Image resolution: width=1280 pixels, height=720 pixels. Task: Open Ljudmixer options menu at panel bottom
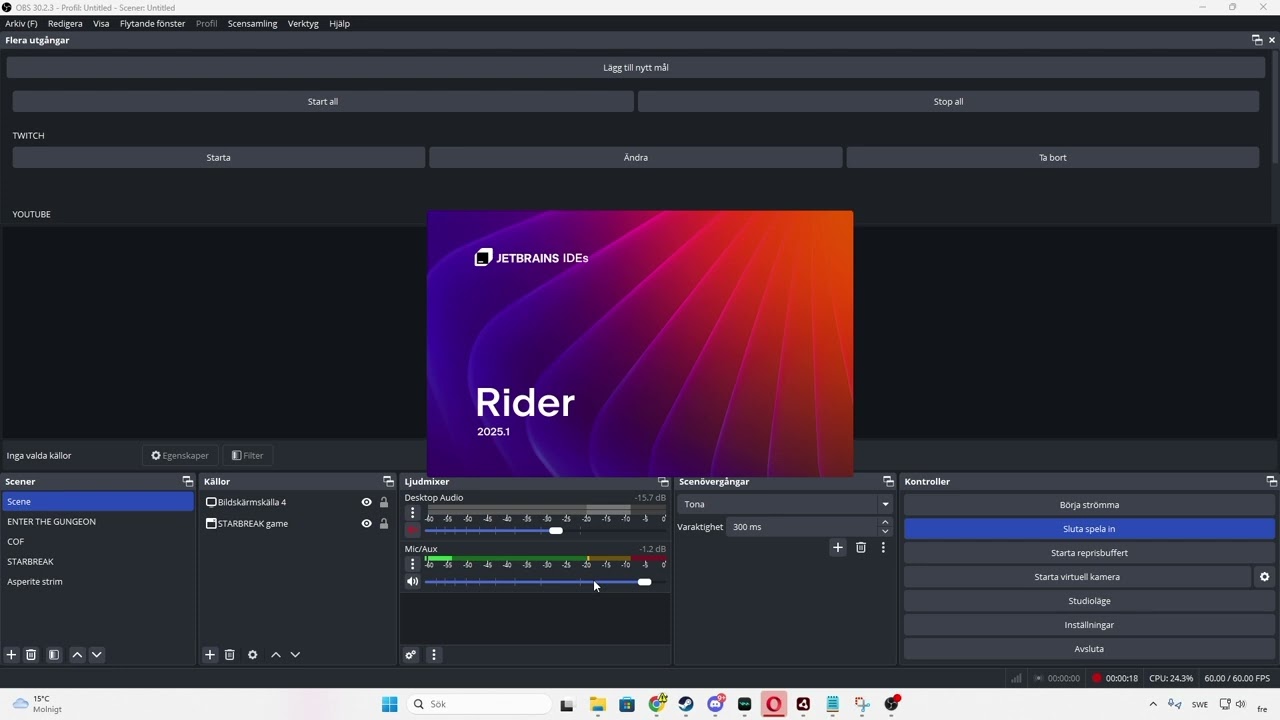click(434, 655)
